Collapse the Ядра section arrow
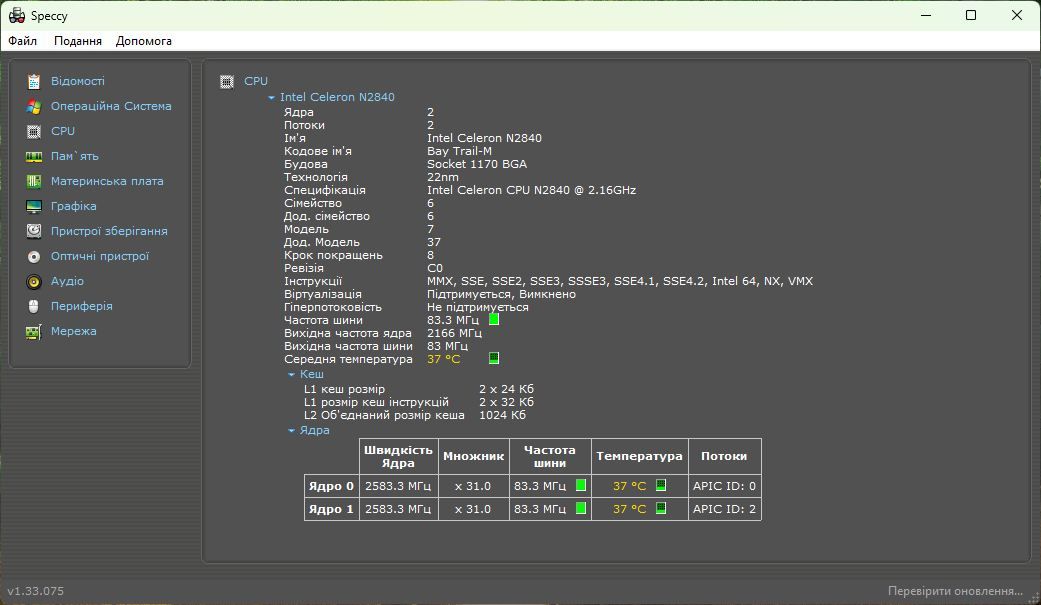1041x605 pixels. [x=291, y=431]
